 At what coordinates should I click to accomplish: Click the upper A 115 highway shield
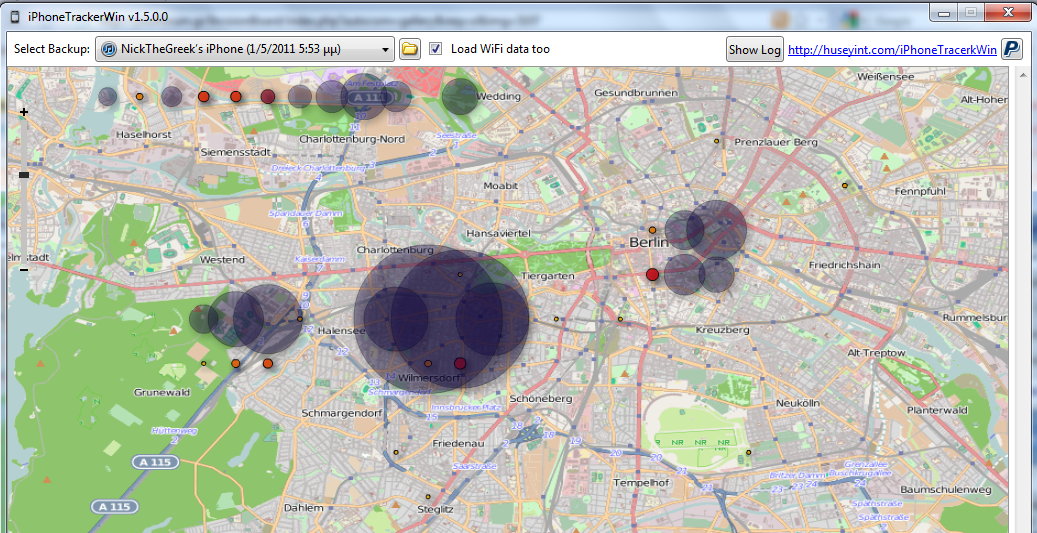click(x=154, y=462)
